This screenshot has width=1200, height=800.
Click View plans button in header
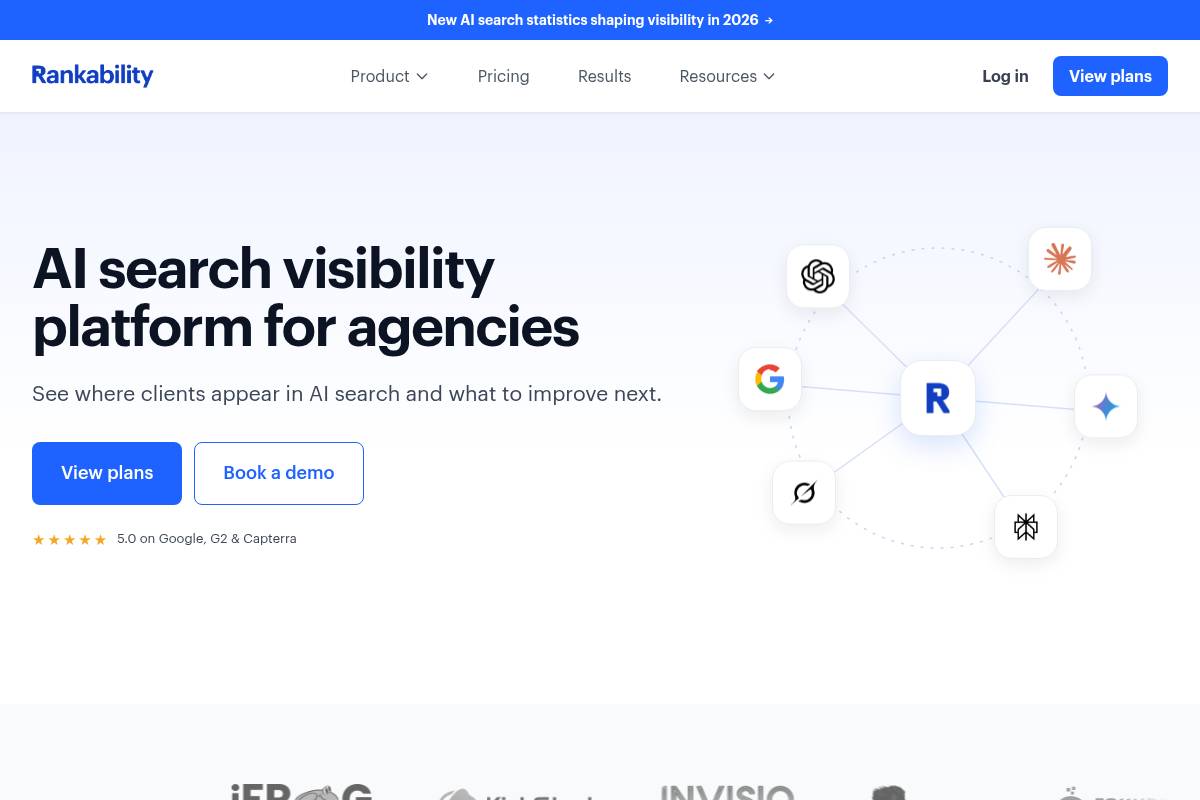(1110, 76)
